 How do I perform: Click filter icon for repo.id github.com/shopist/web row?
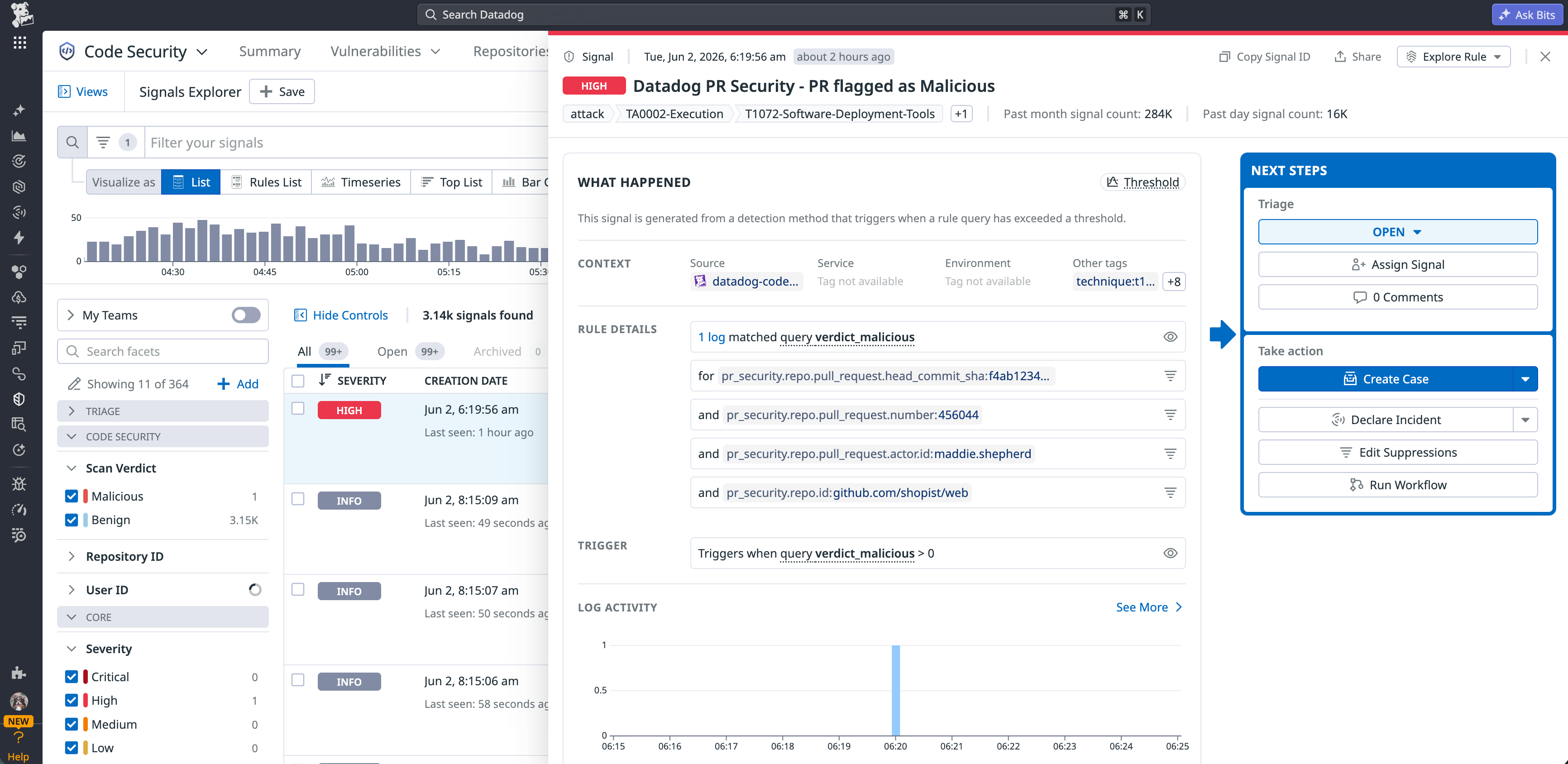1170,492
